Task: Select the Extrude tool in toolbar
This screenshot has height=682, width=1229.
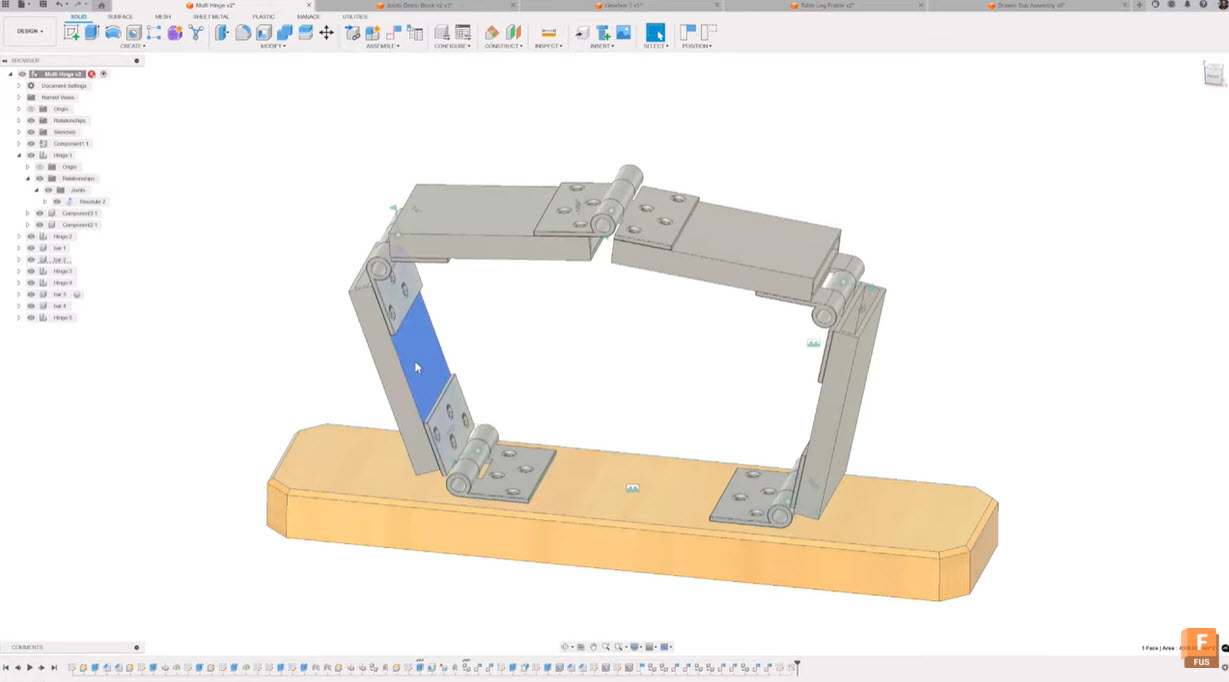Action: [x=92, y=32]
